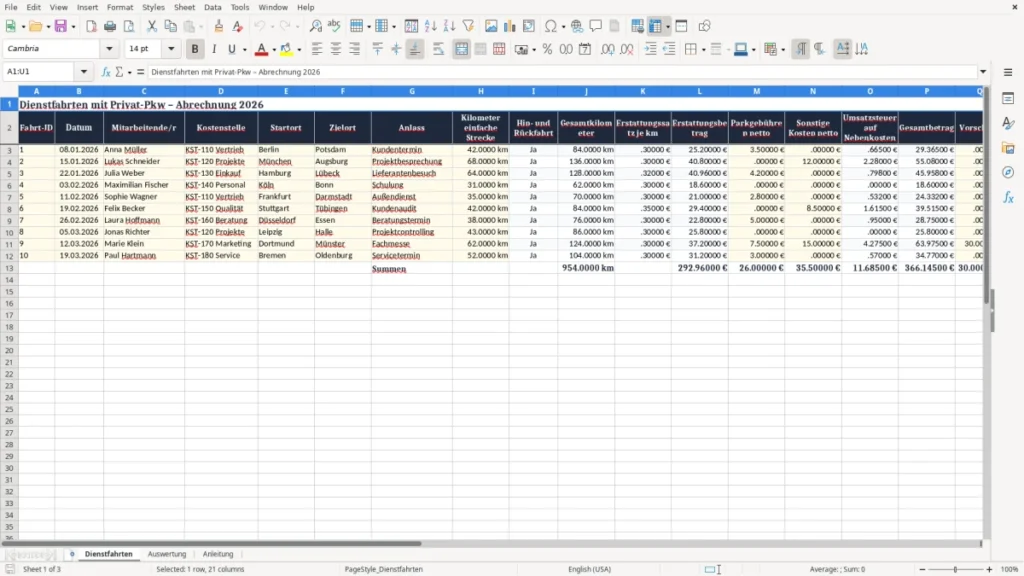The image size is (1024, 576).
Task: Open the Name Box dropdown arrow
Action: tap(84, 72)
